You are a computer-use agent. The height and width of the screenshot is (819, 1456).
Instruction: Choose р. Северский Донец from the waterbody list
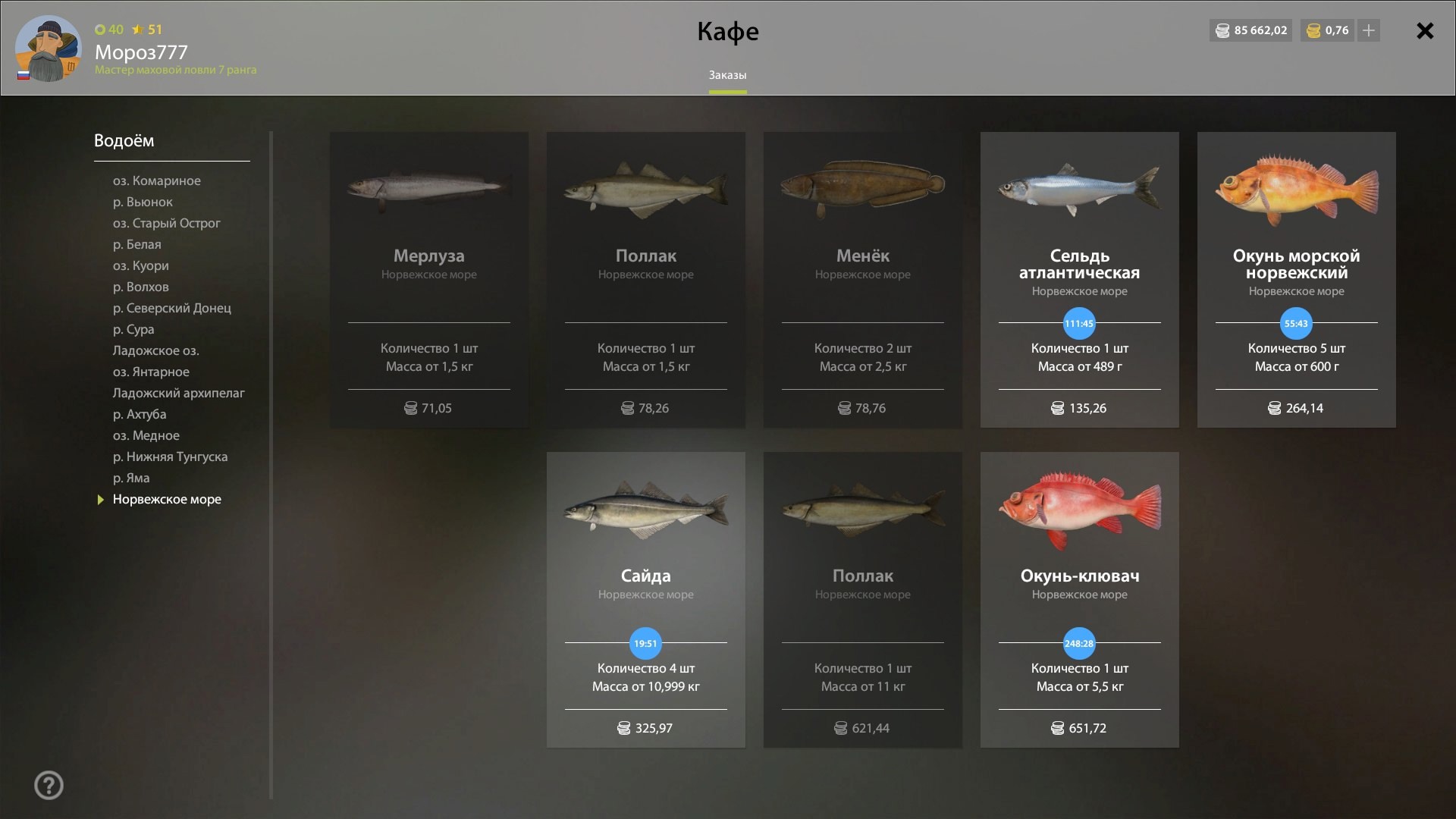(172, 308)
